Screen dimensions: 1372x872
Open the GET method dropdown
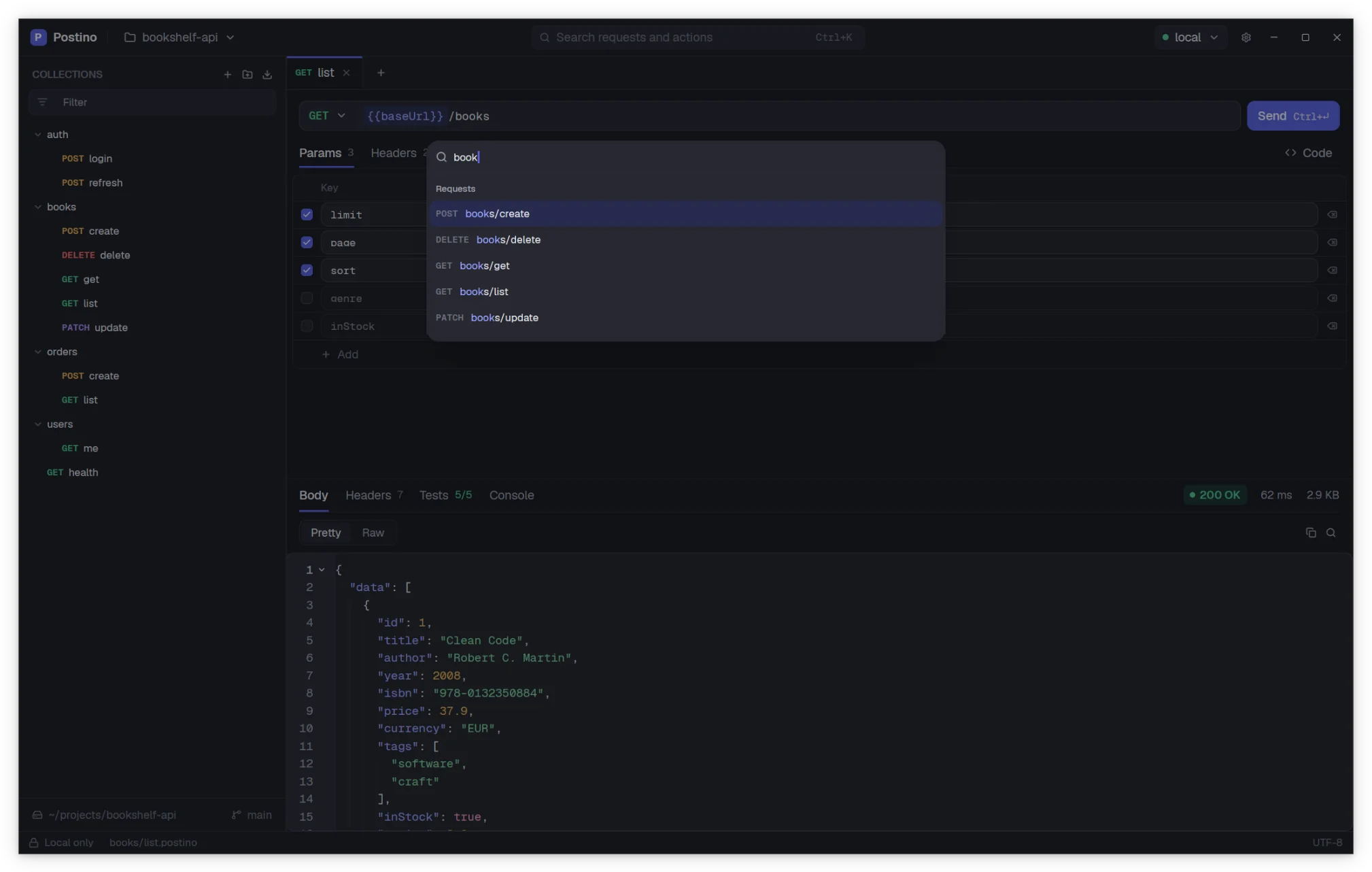click(x=327, y=116)
